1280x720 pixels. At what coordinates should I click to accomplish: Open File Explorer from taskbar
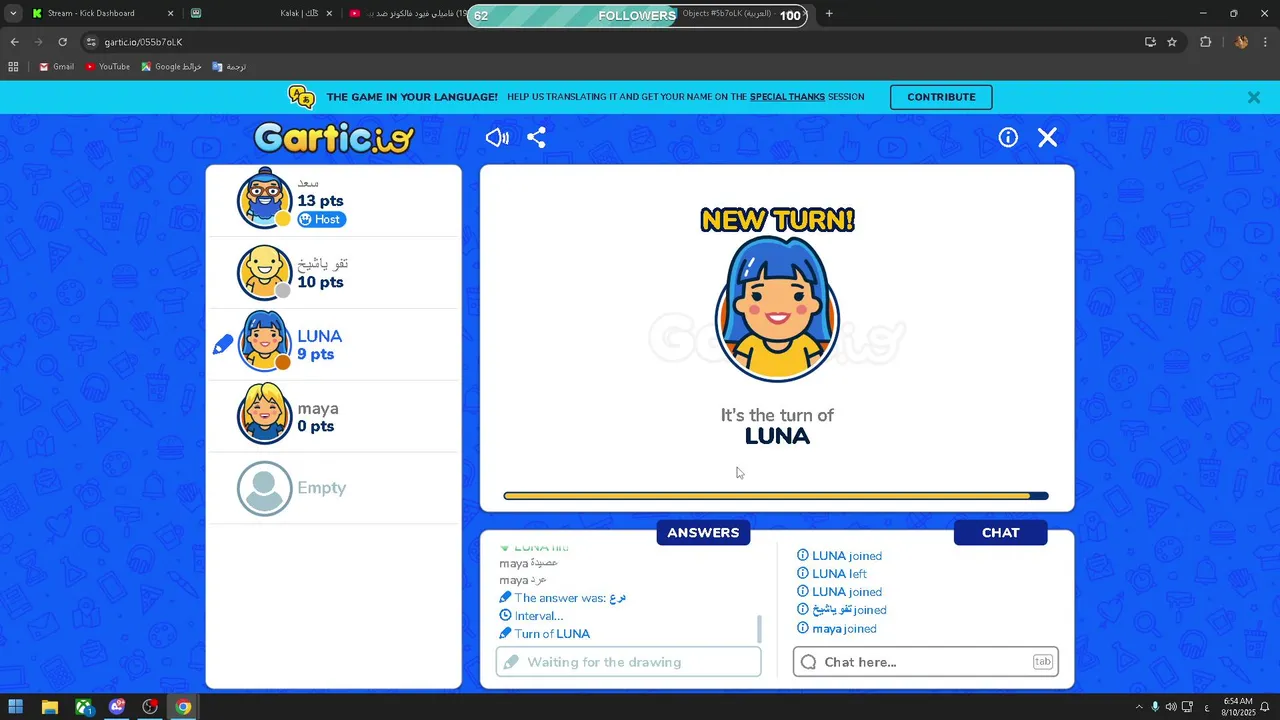(x=50, y=707)
